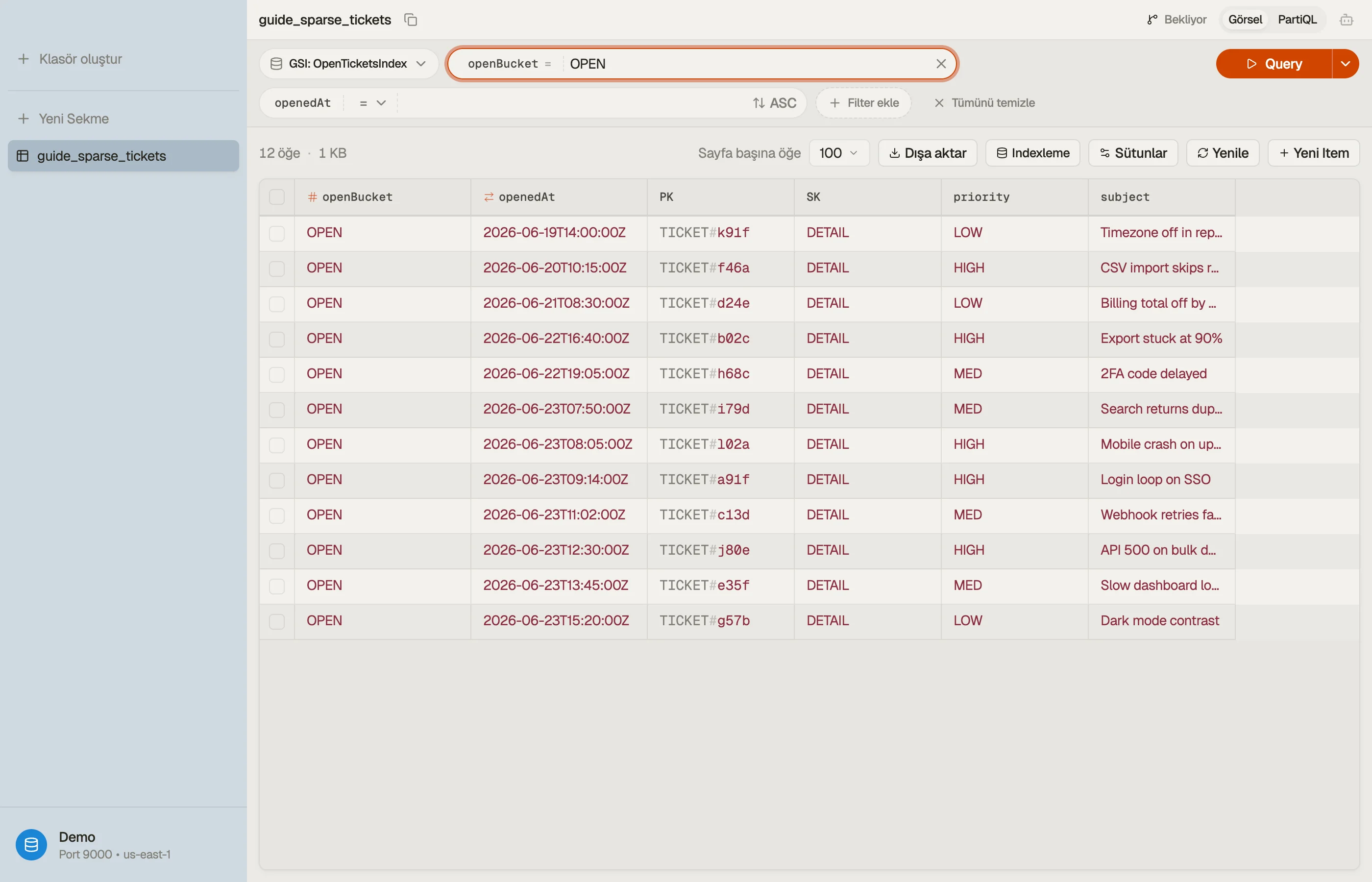Screen dimensions: 1372x882
Task: Select the TICKET#k91f row checkbox
Action: pyautogui.click(x=277, y=233)
